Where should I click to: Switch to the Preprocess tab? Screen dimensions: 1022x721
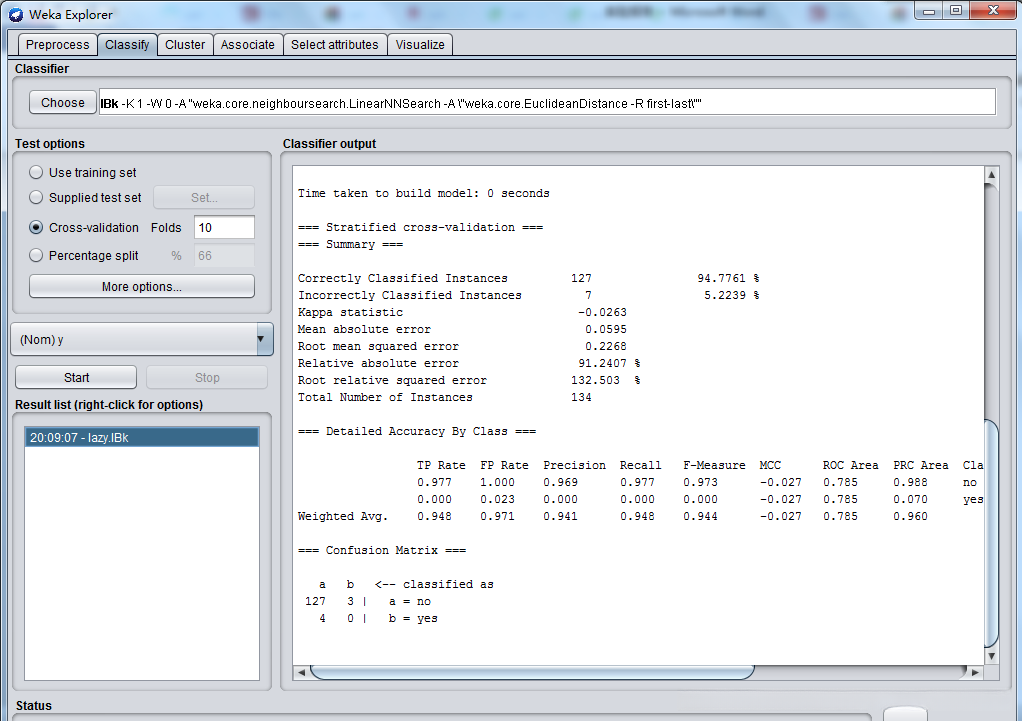click(57, 45)
